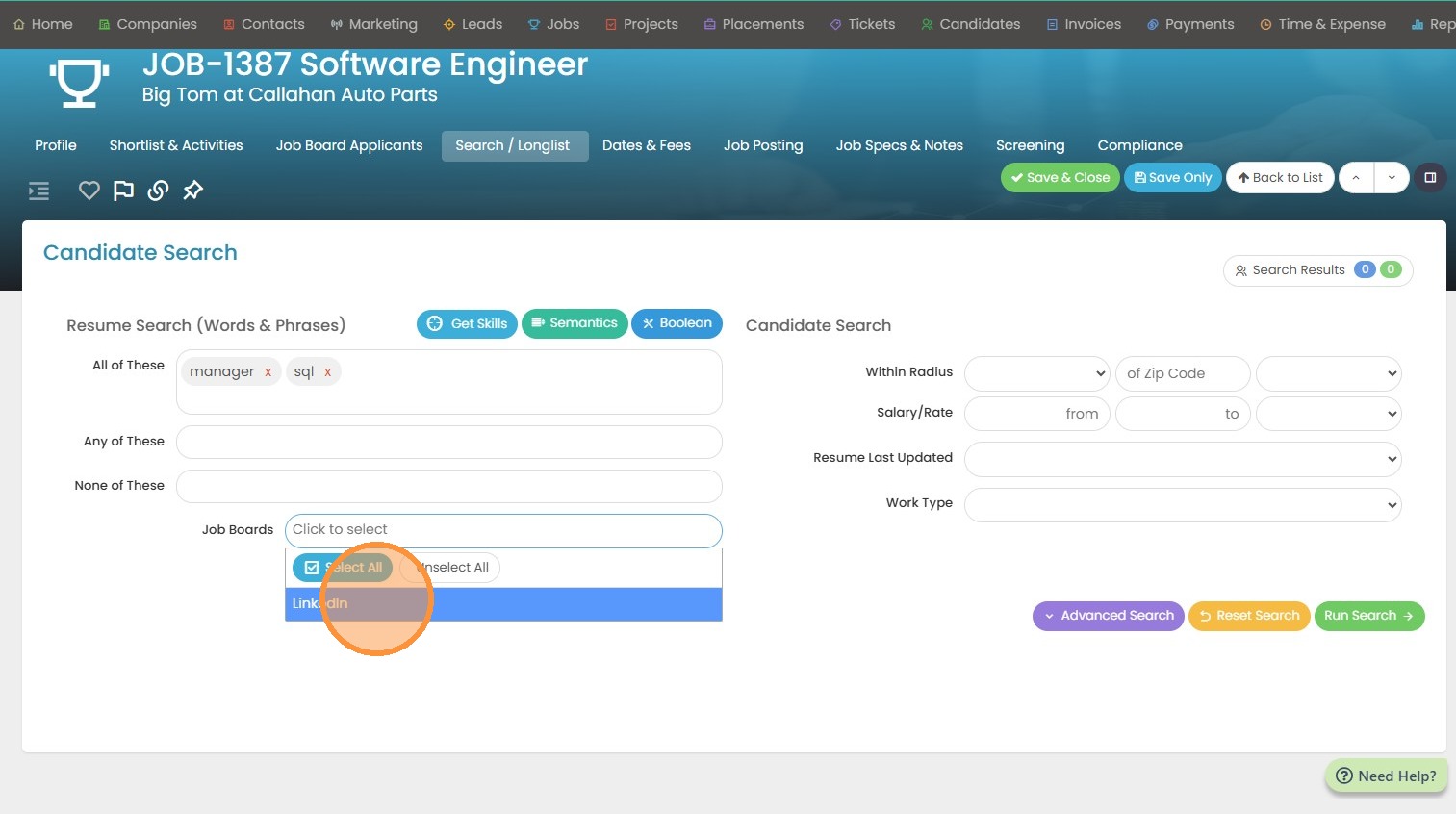Click the Salary 'from' field
The width and height of the screenshot is (1456, 814).
pyautogui.click(x=1037, y=414)
